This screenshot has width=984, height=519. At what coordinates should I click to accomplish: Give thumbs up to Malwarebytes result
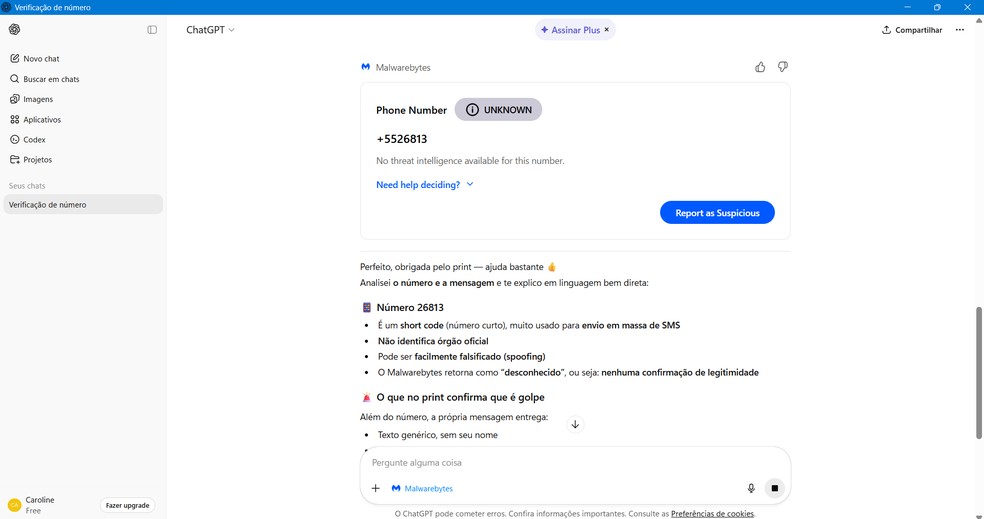pos(760,67)
